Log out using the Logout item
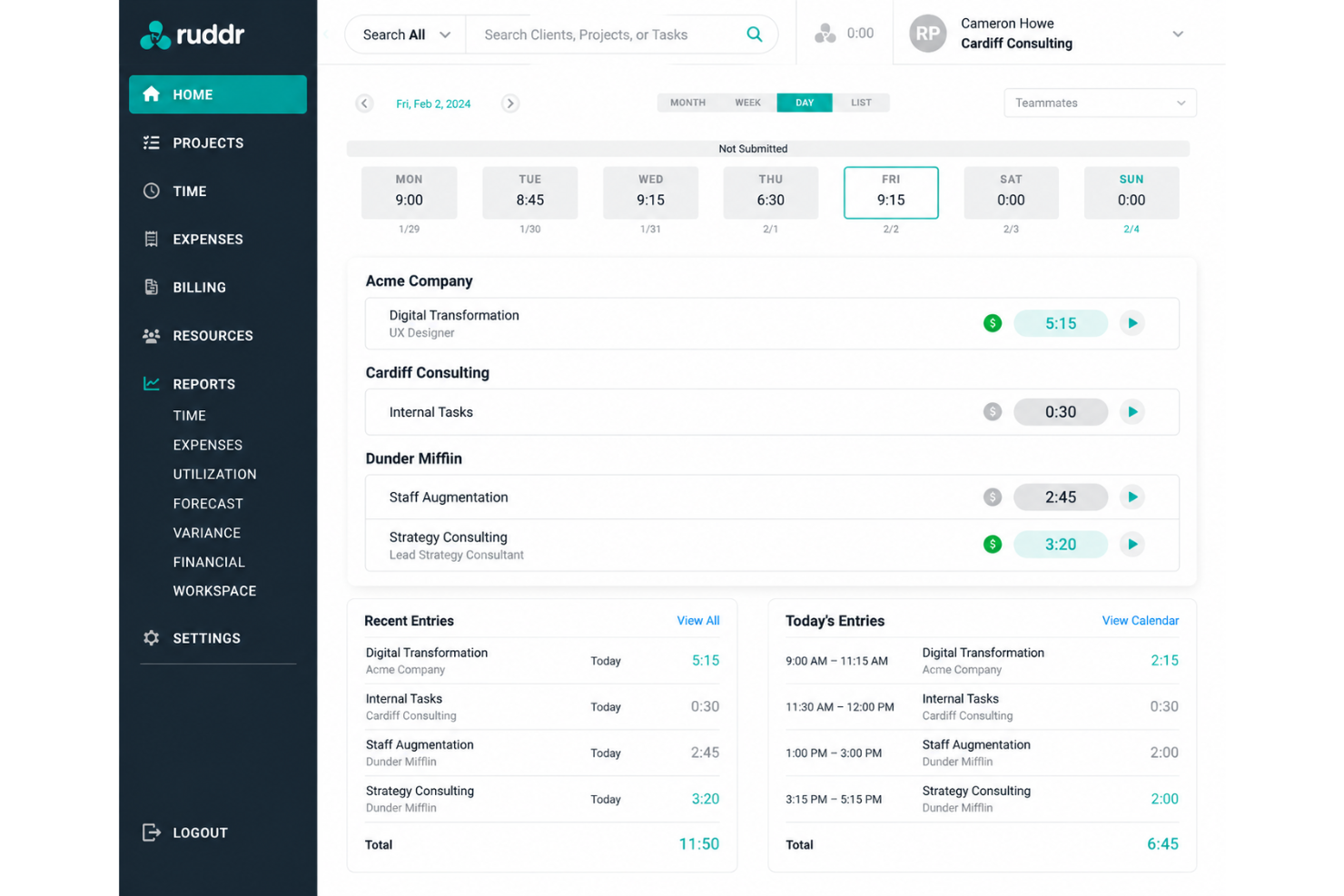1344x896 pixels. pyautogui.click(x=201, y=832)
